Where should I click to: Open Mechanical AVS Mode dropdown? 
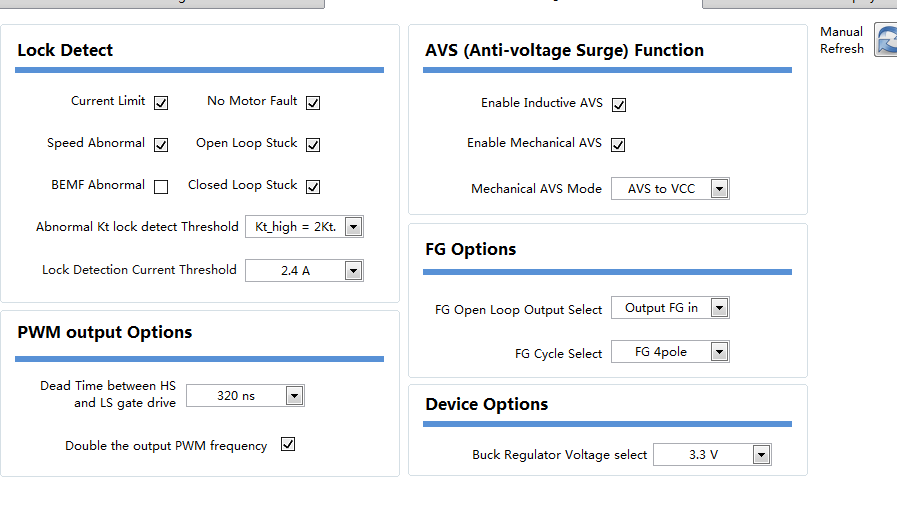(718, 189)
